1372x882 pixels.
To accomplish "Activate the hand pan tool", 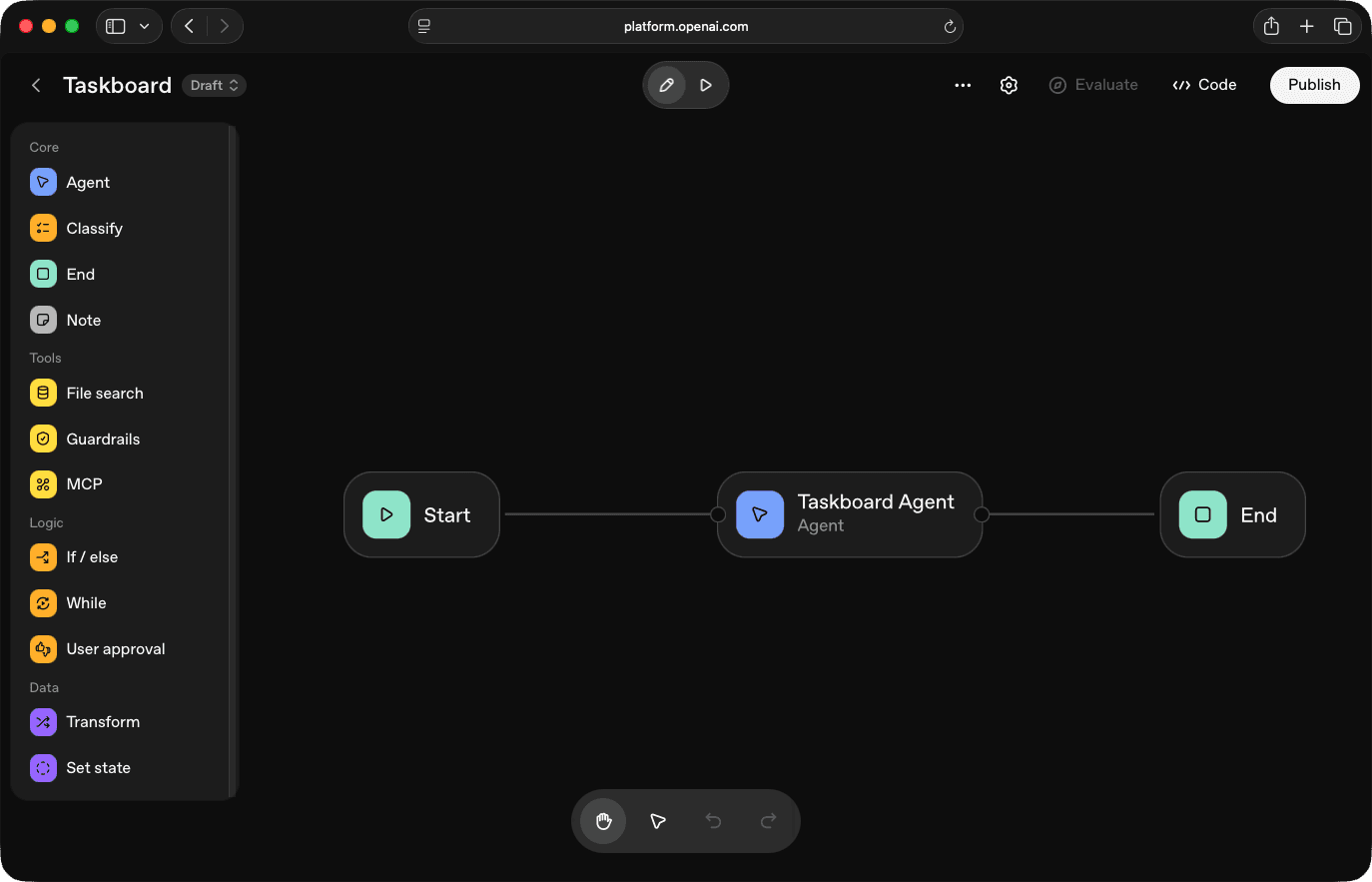I will tap(602, 820).
